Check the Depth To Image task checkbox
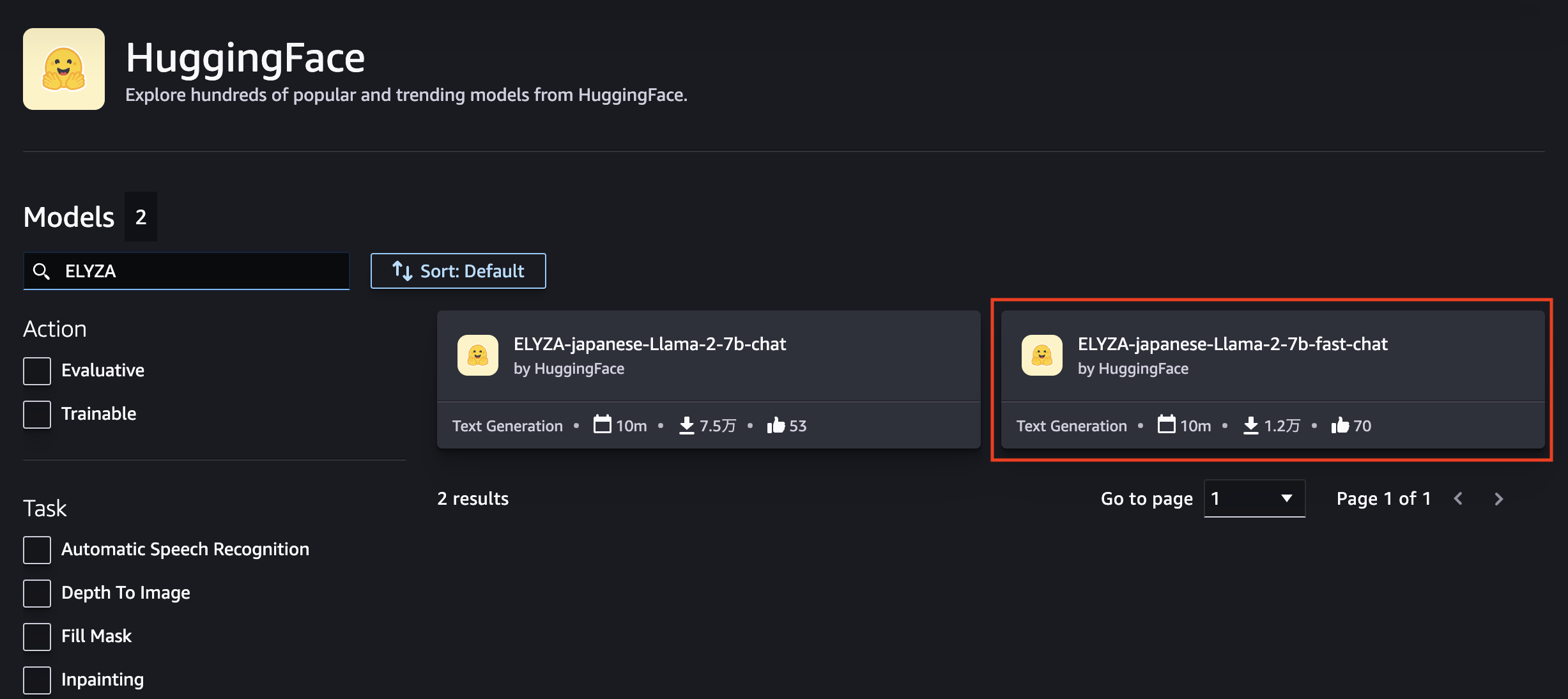Image resolution: width=1568 pixels, height=699 pixels. pos(37,594)
